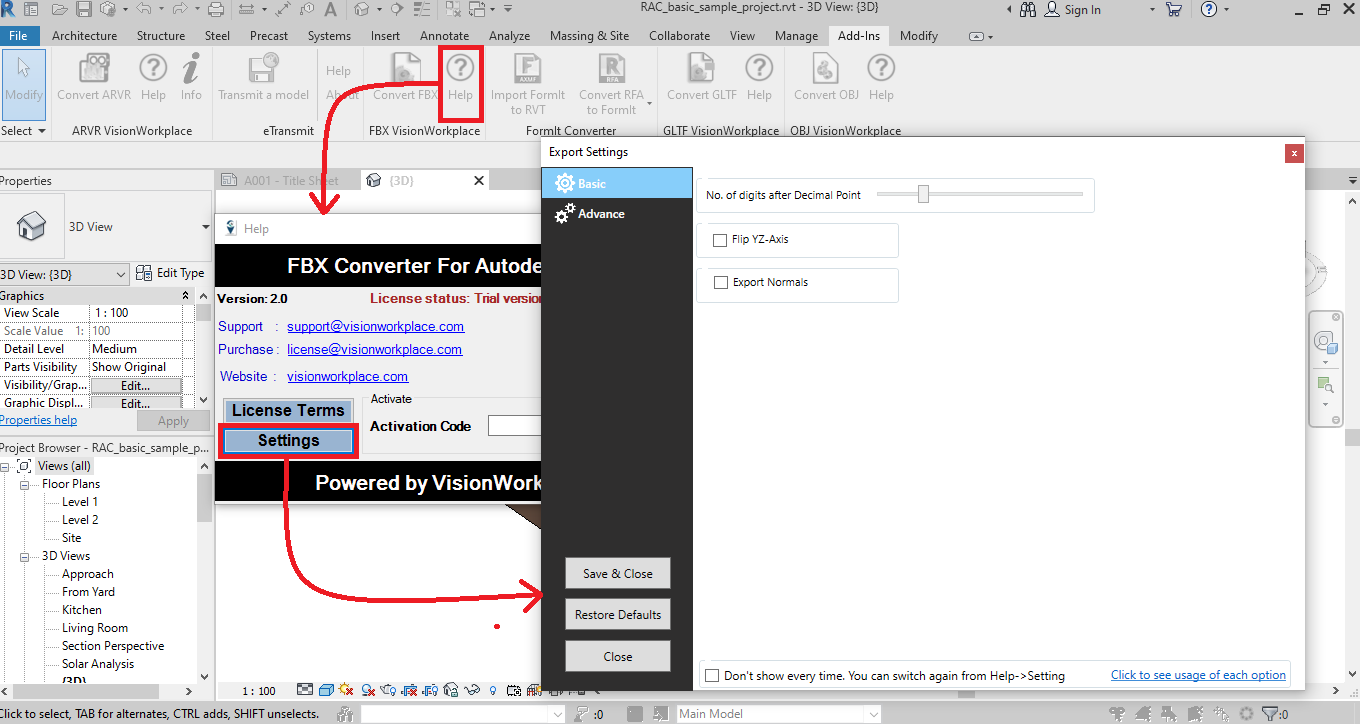
Task: Open Help in the ARVR VisionWorkplace panel
Action: click(153, 77)
